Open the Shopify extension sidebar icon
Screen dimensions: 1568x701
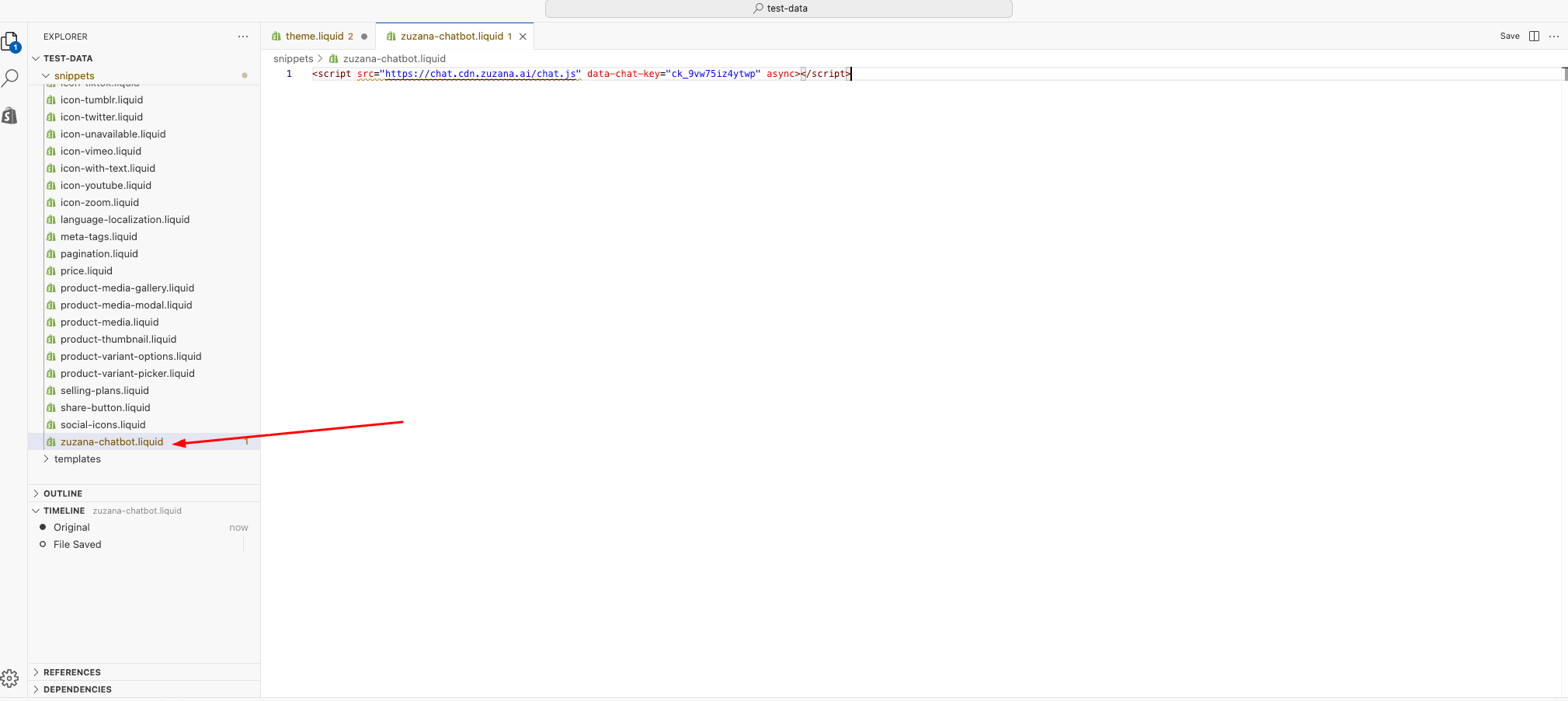tap(10, 116)
